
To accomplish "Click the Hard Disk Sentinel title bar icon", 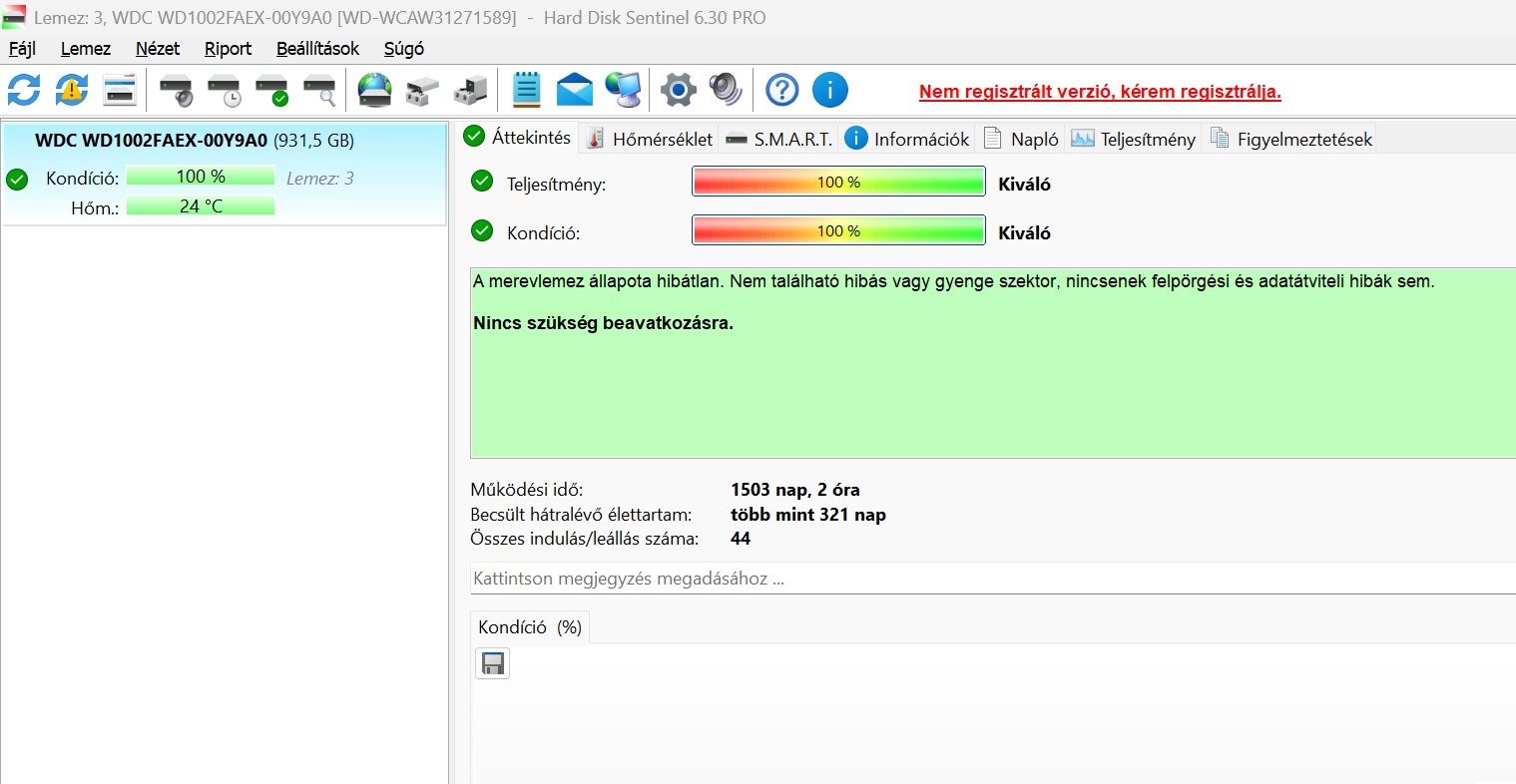I will coord(14,17).
